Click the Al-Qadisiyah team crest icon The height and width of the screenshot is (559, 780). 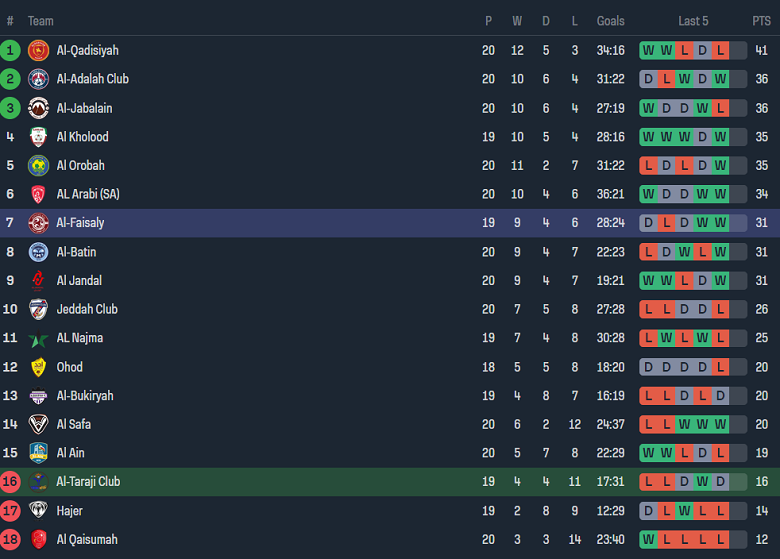pyautogui.click(x=38, y=50)
